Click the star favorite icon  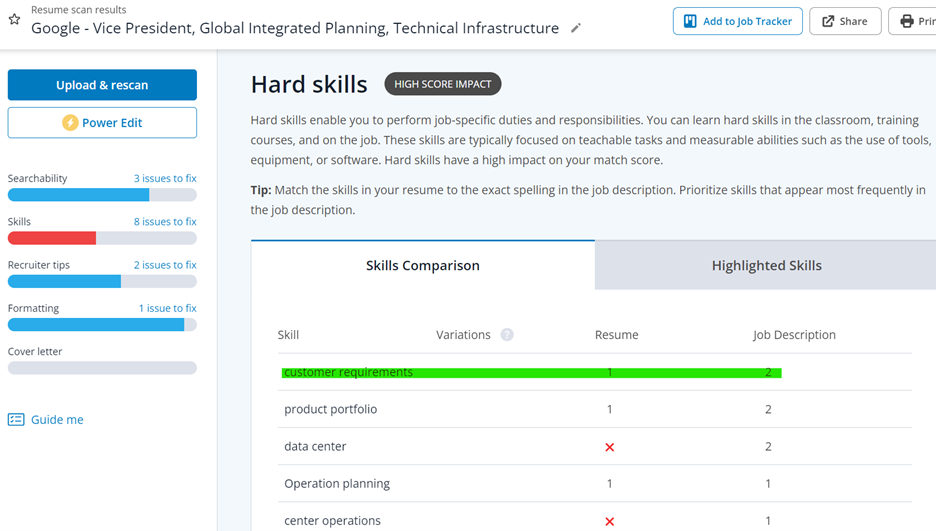pos(14,19)
